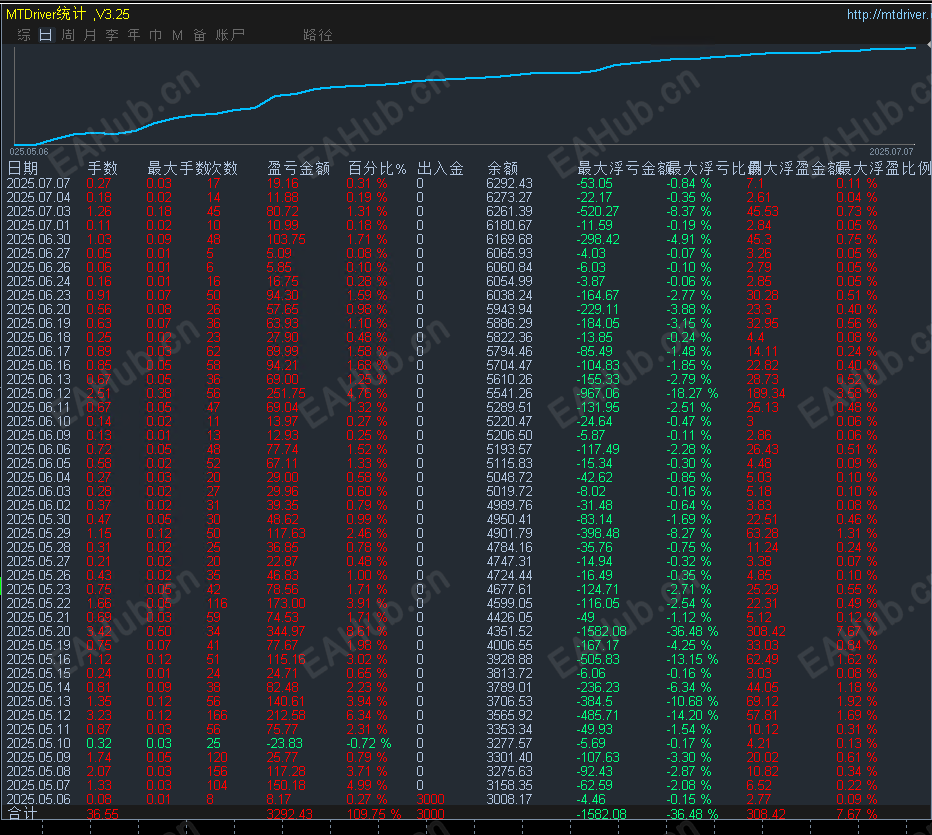Click the 路径 path label
Image resolution: width=932 pixels, height=835 pixels.
click(x=318, y=35)
